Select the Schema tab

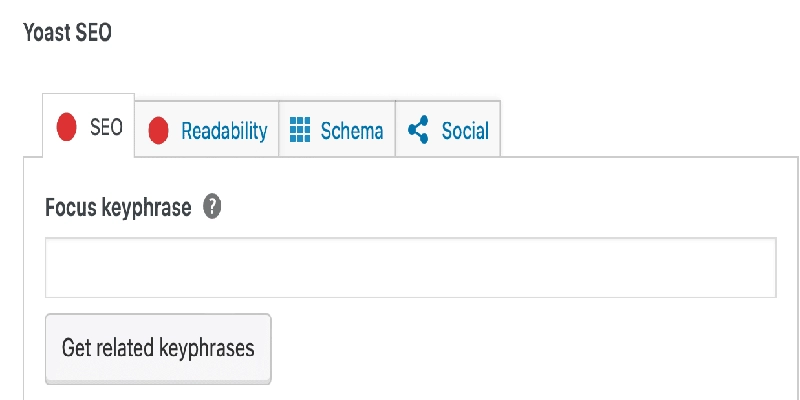pyautogui.click(x=337, y=131)
